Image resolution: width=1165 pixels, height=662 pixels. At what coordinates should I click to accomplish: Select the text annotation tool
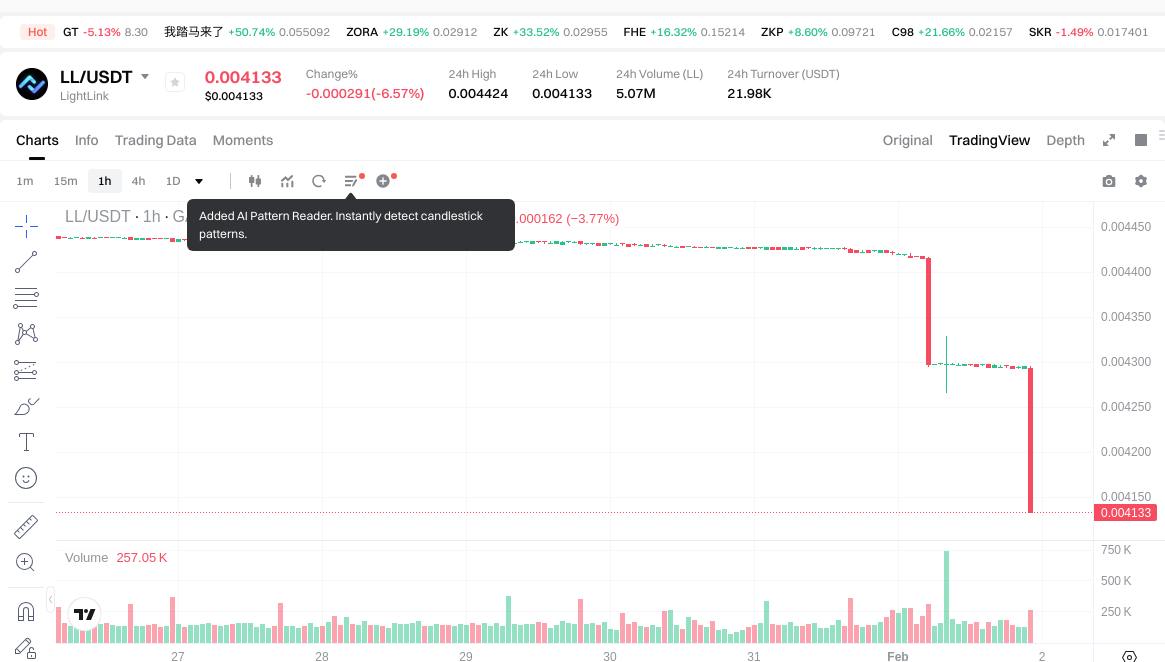click(x=26, y=442)
